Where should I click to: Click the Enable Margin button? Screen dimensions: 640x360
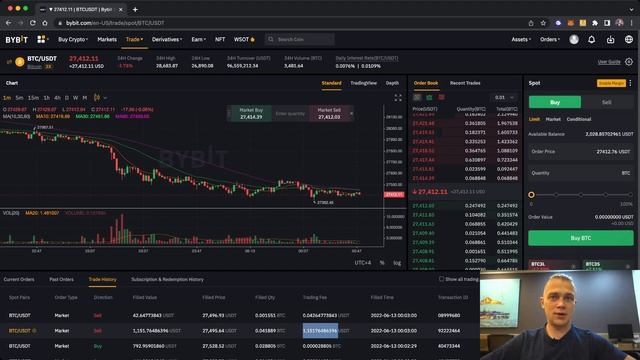pos(611,83)
